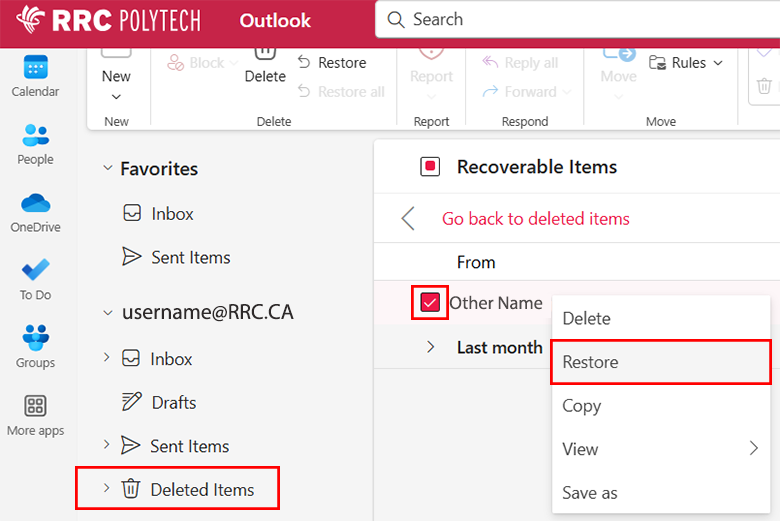Select Save as in context menu
The height and width of the screenshot is (521, 780).
590,492
